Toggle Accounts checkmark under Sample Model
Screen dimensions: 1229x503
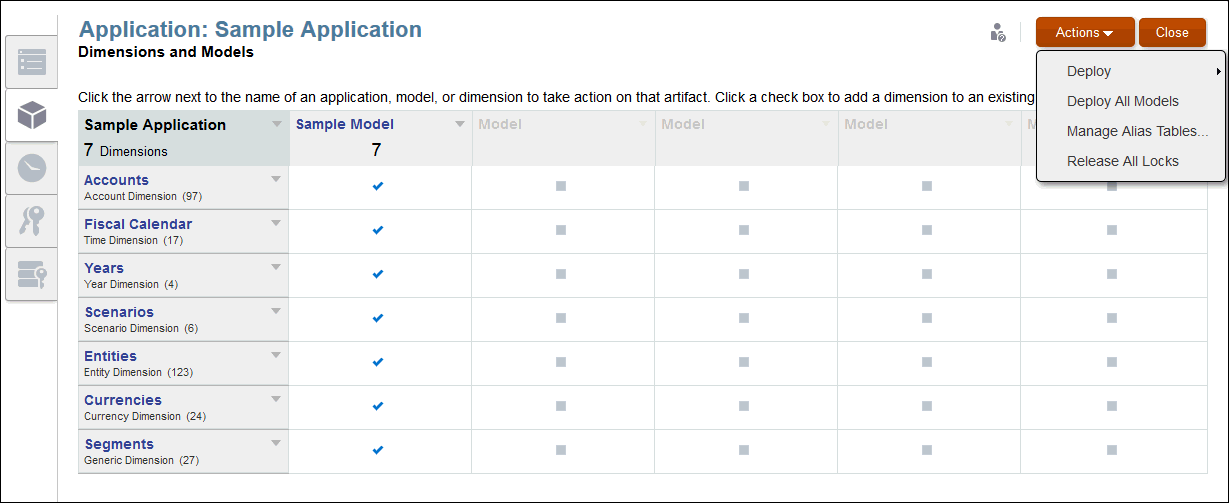(378, 186)
